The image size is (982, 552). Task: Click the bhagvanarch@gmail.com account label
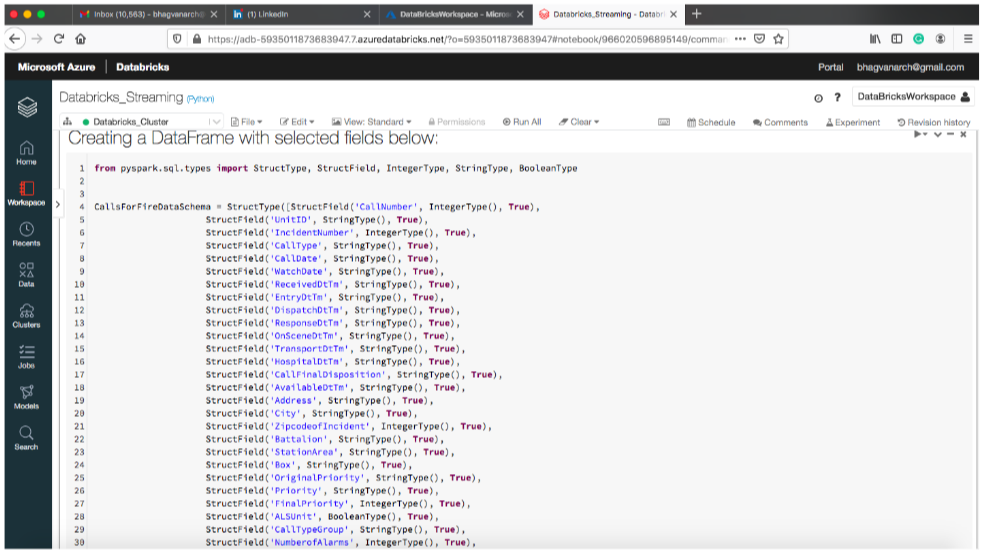pyautogui.click(x=910, y=67)
